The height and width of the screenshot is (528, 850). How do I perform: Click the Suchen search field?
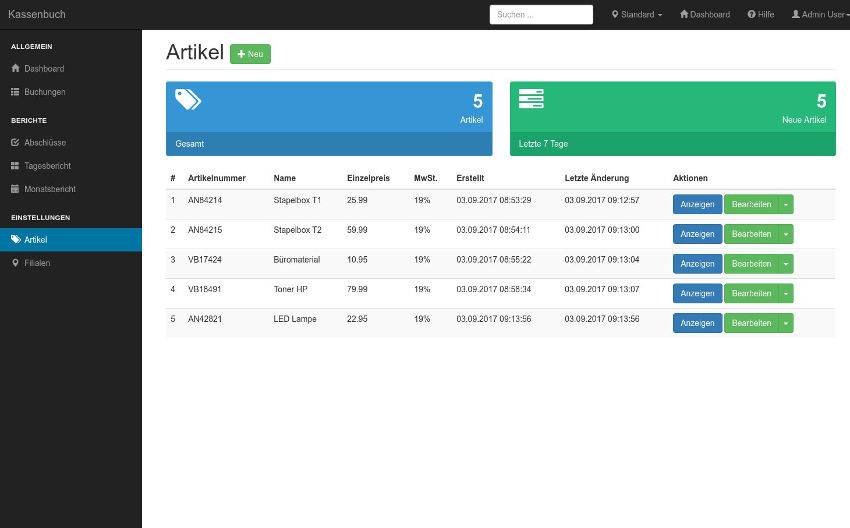click(x=541, y=15)
